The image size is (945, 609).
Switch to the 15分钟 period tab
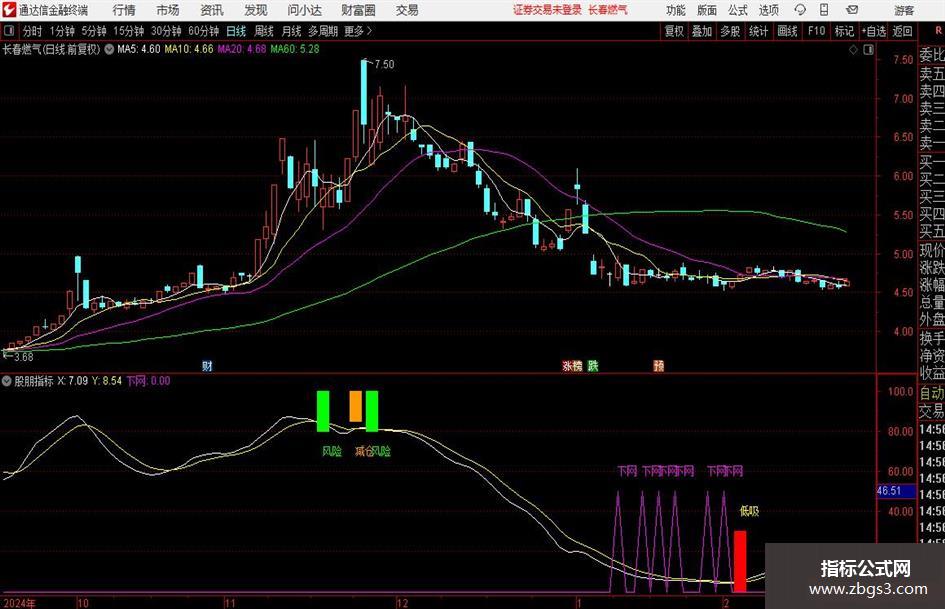[128, 31]
